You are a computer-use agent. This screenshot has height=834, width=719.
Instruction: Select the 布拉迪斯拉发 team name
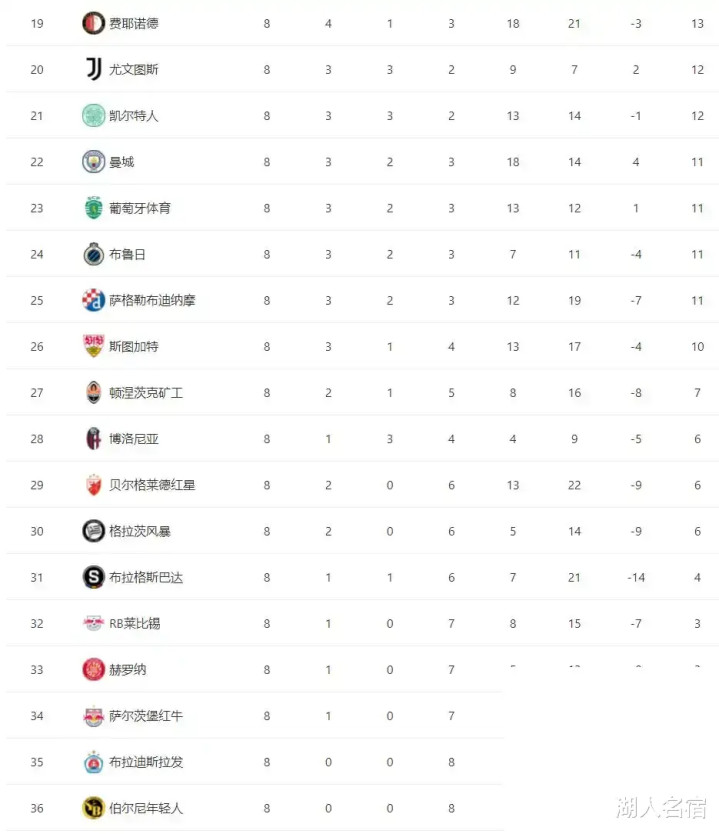click(146, 762)
